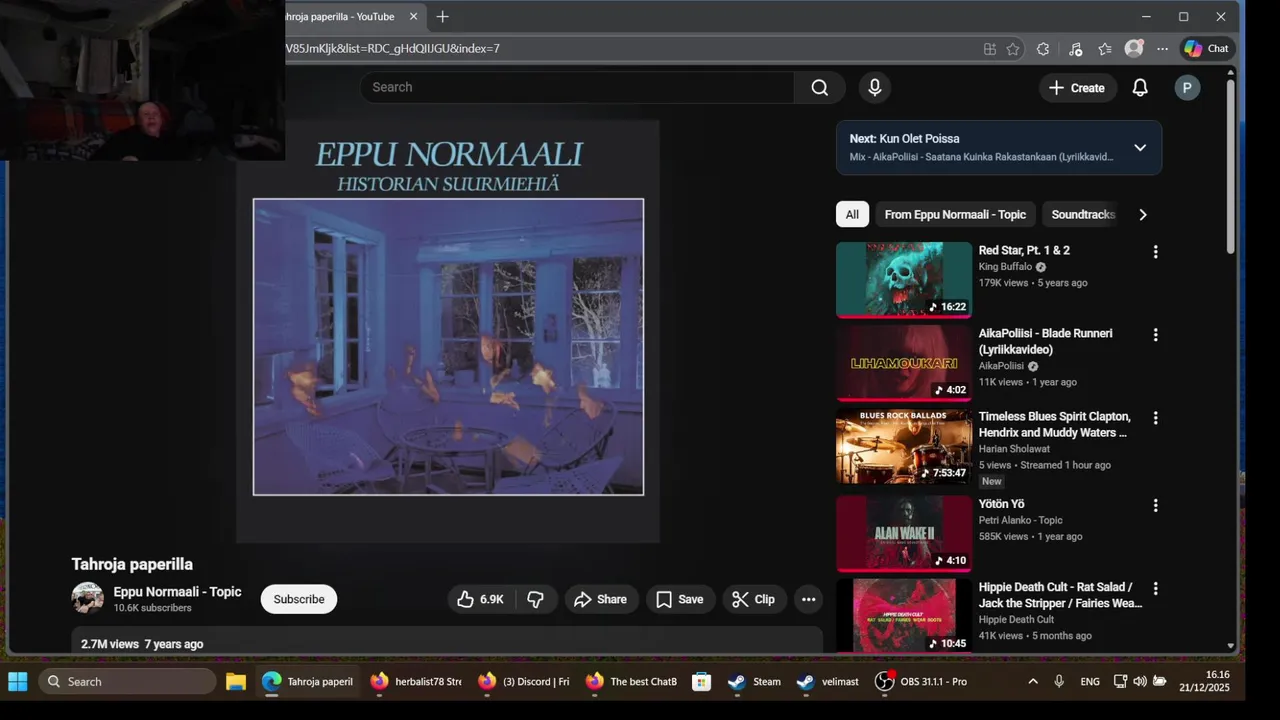Dislike the Tahroja paperilla video
Screen dimensions: 1280x720
pos(536,599)
